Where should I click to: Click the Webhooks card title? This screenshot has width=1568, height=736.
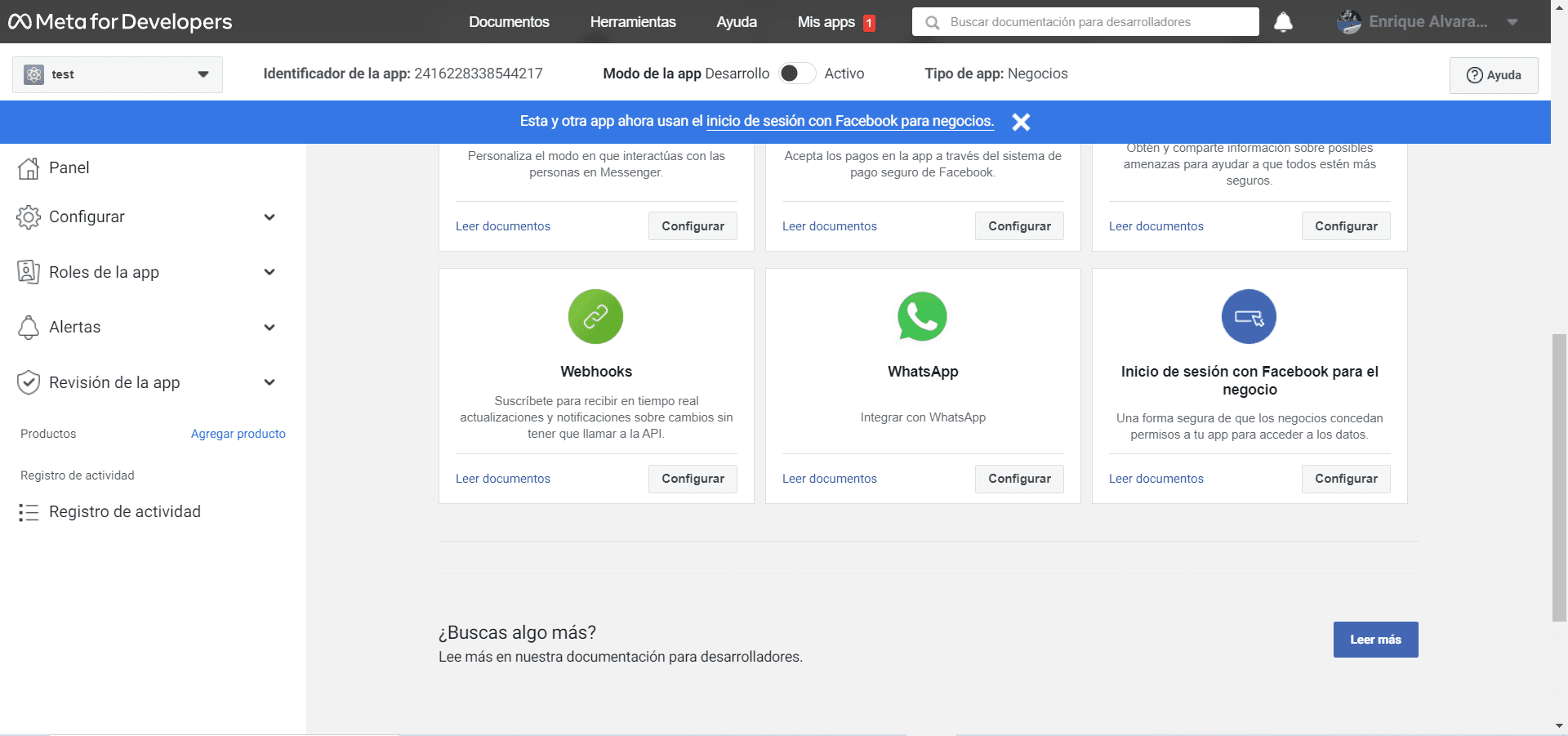(596, 372)
